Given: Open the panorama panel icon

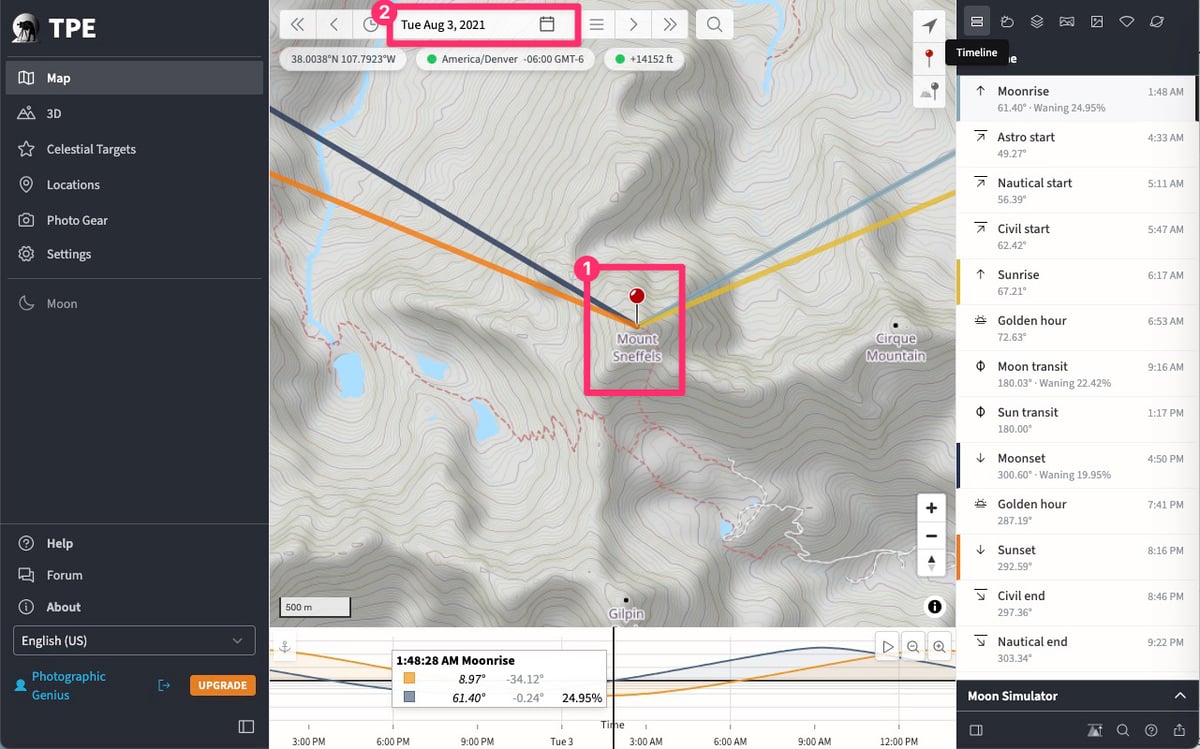Looking at the screenshot, I should pos(1067,21).
